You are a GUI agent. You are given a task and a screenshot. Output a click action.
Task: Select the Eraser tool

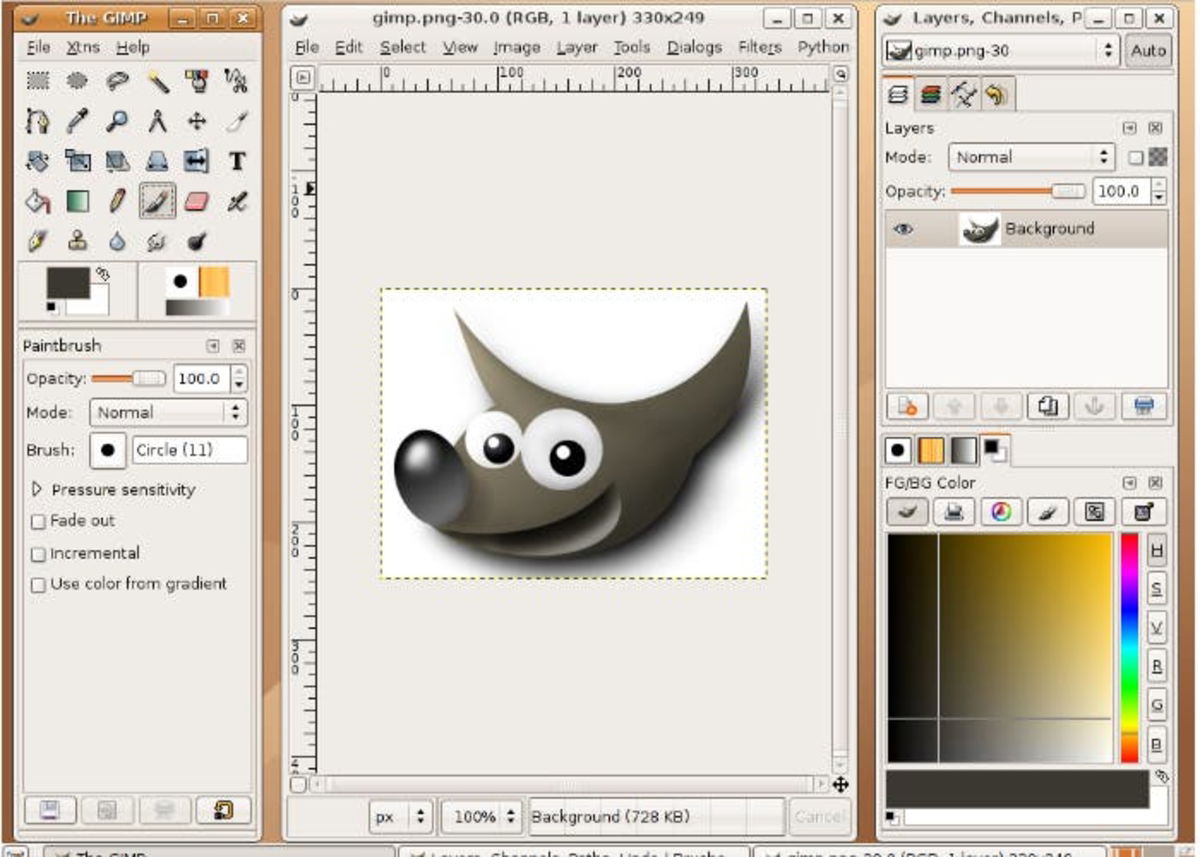(197, 201)
